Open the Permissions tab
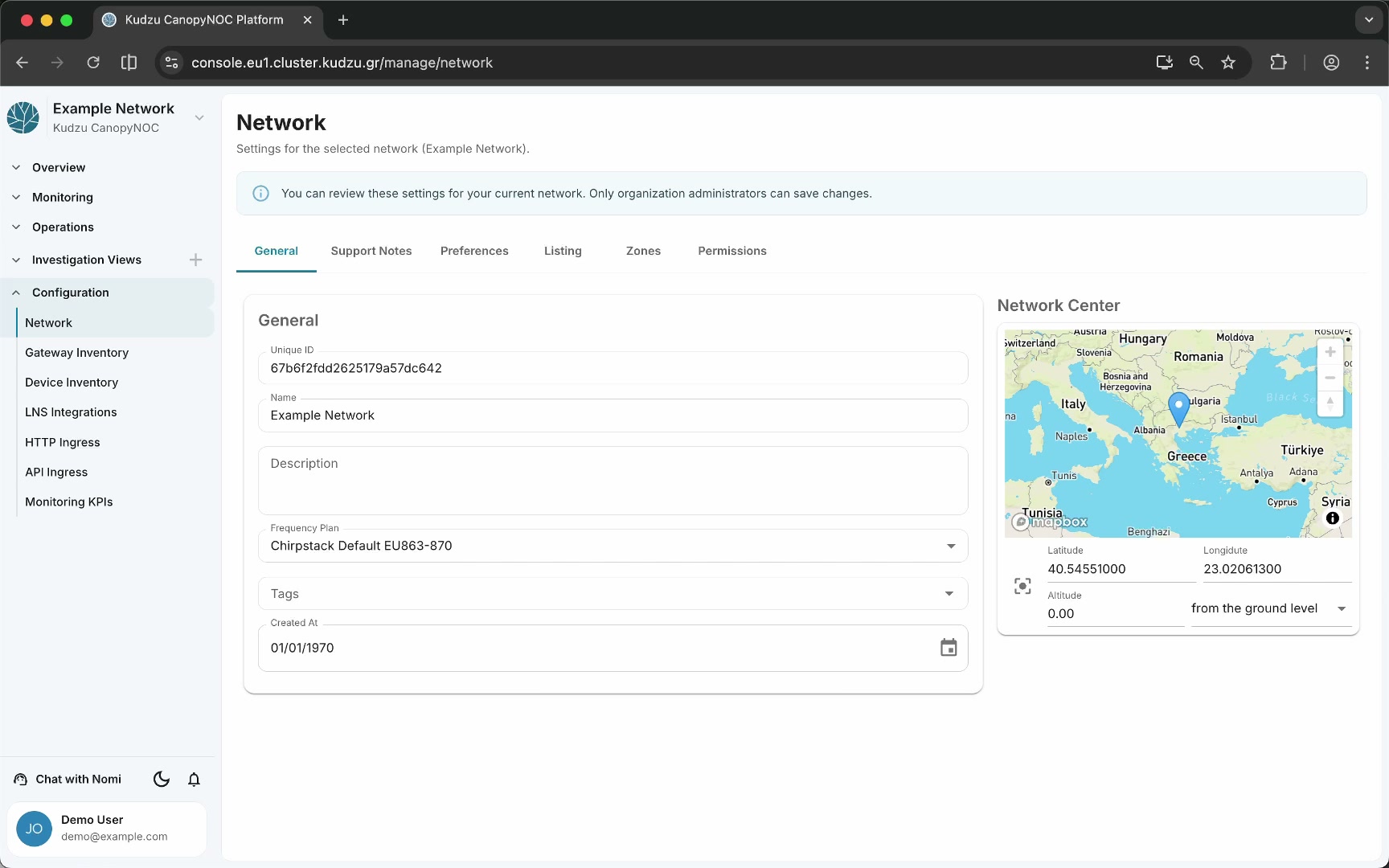The width and height of the screenshot is (1389, 868). coord(732,251)
